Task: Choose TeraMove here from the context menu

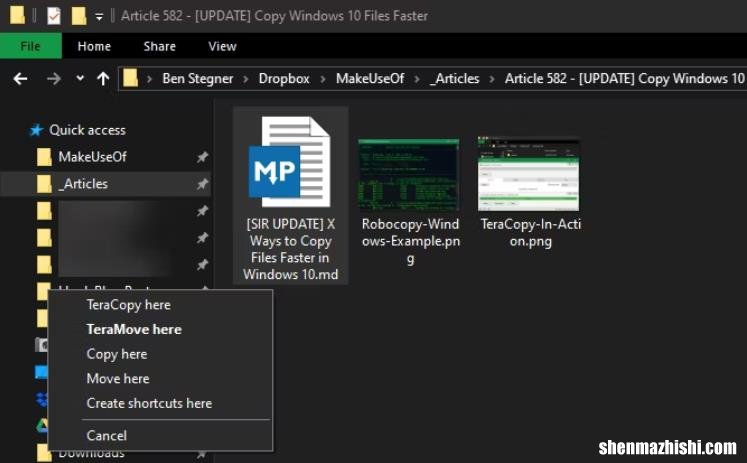Action: pyautogui.click(x=134, y=330)
